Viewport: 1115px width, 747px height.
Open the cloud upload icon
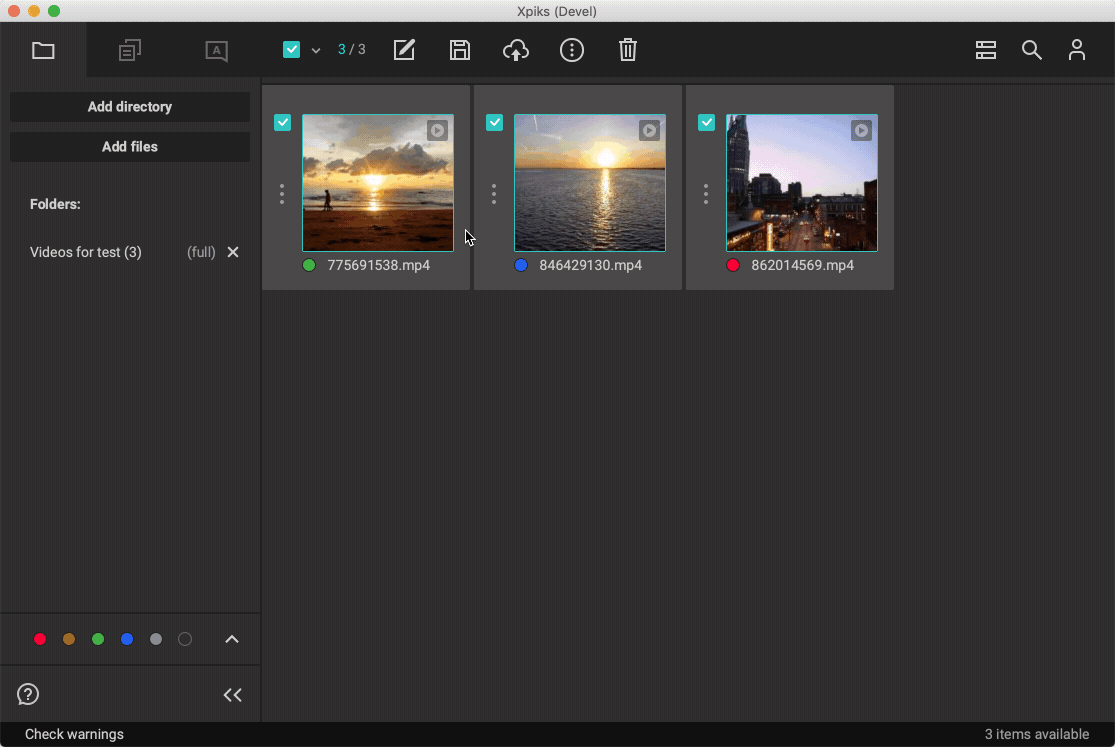(x=516, y=50)
